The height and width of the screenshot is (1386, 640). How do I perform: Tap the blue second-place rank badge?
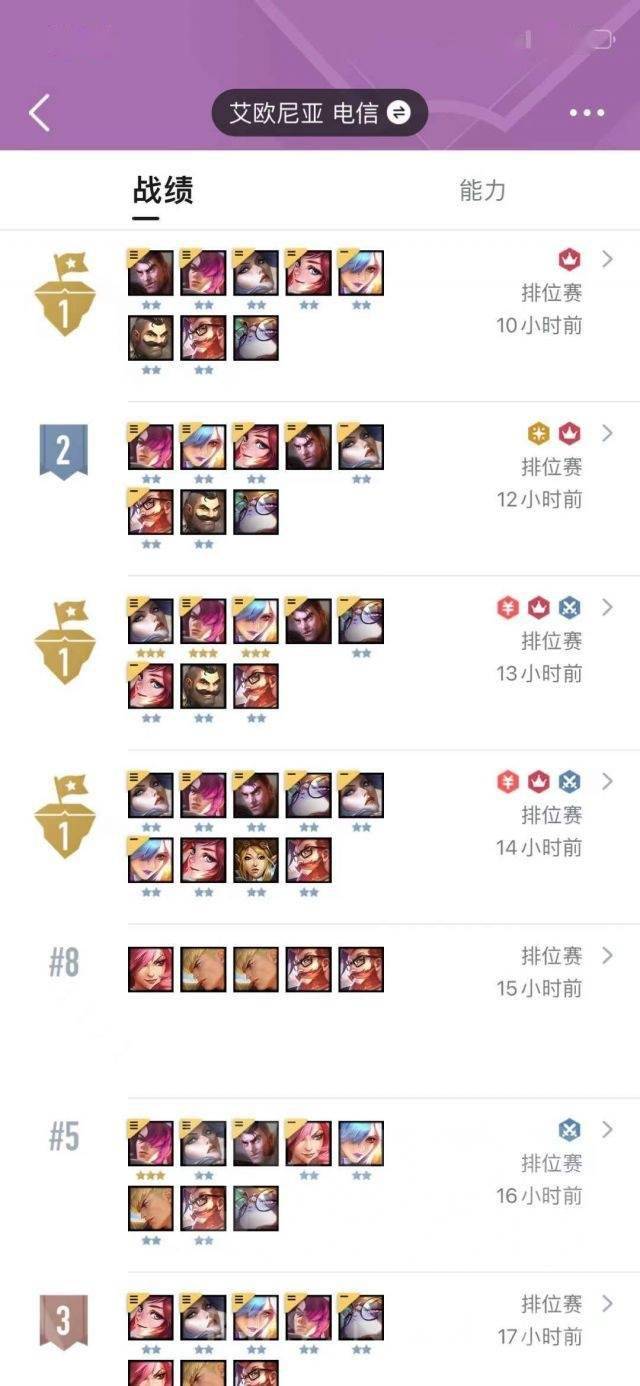click(x=63, y=452)
